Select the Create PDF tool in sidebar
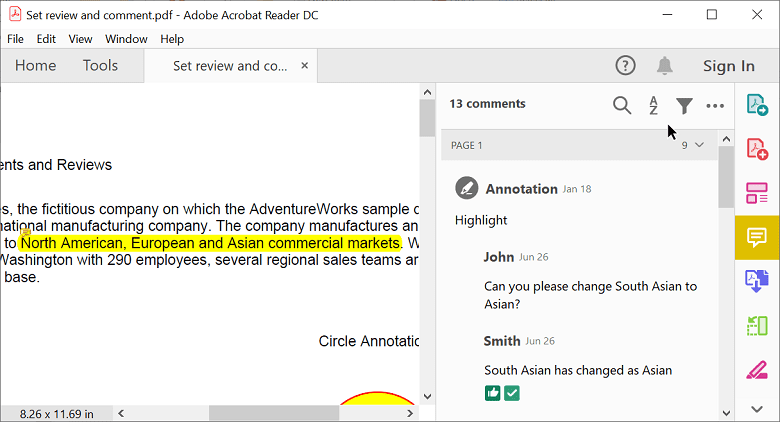The height and width of the screenshot is (422, 780). click(757, 149)
